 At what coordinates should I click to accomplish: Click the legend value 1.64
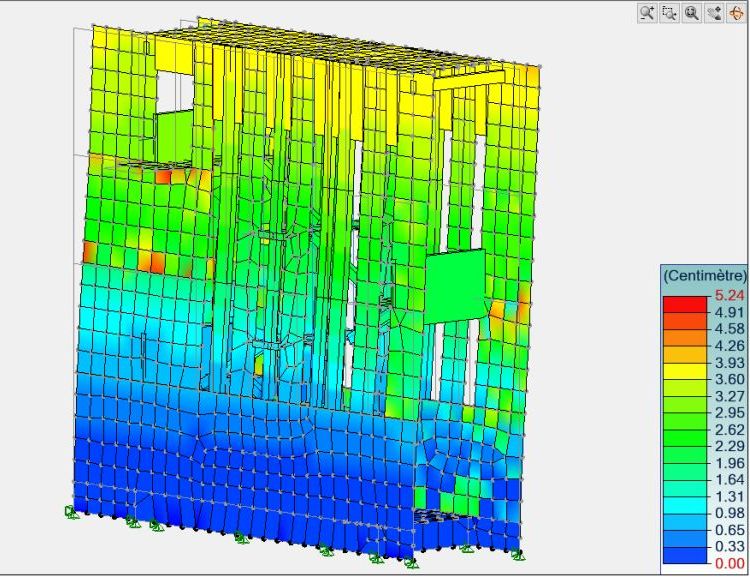click(x=729, y=479)
